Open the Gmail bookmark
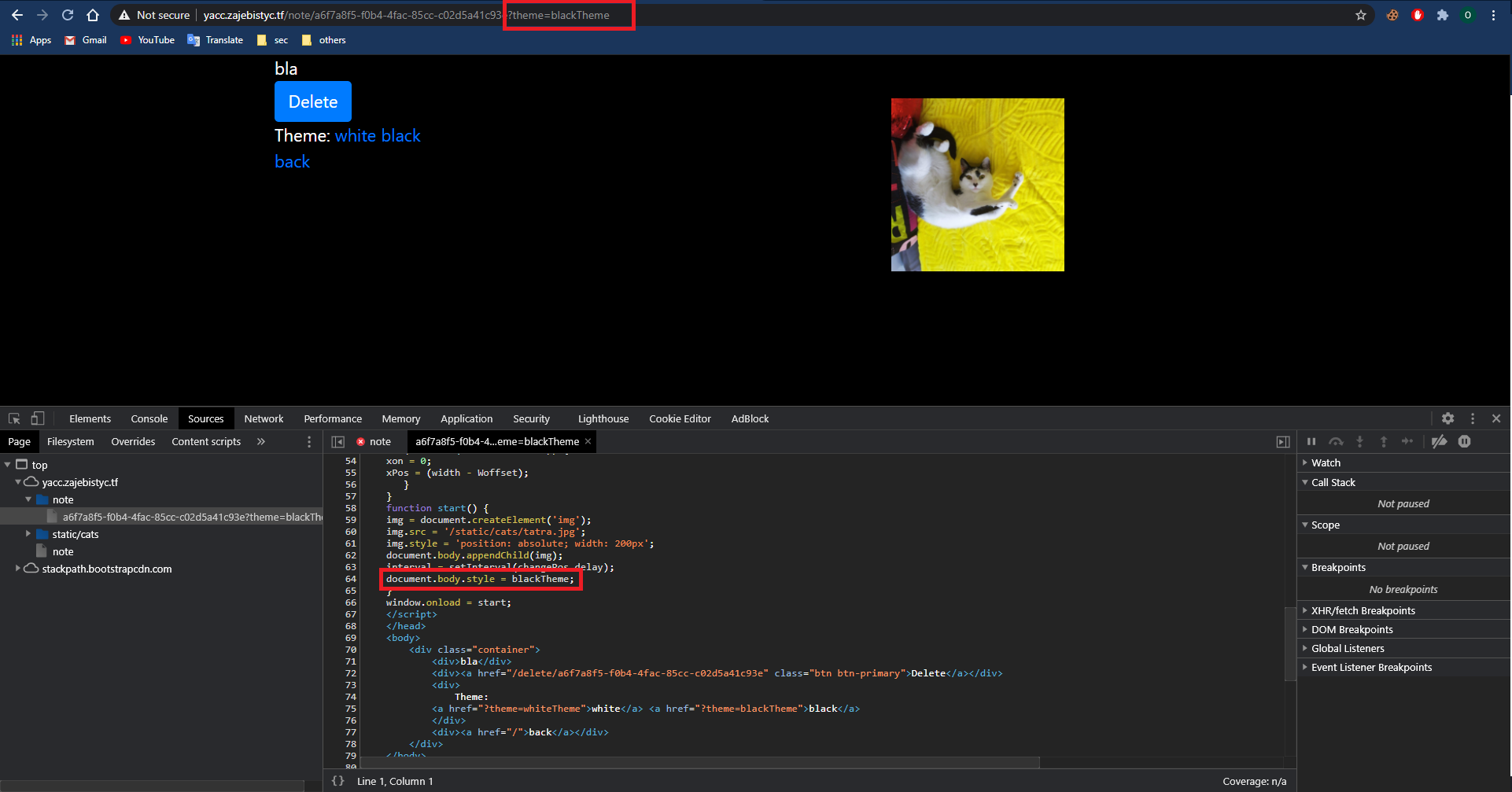 point(86,40)
